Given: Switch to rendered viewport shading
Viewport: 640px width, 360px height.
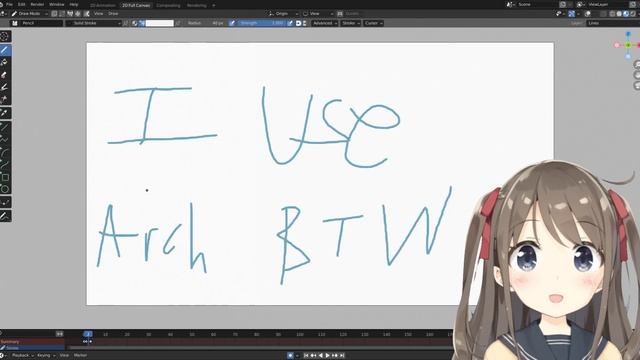Looking at the screenshot, I should 633,14.
